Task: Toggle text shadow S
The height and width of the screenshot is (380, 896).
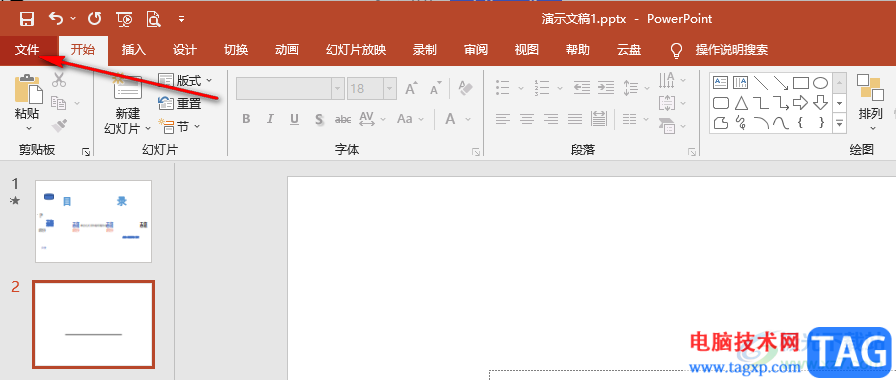Action: (319, 119)
